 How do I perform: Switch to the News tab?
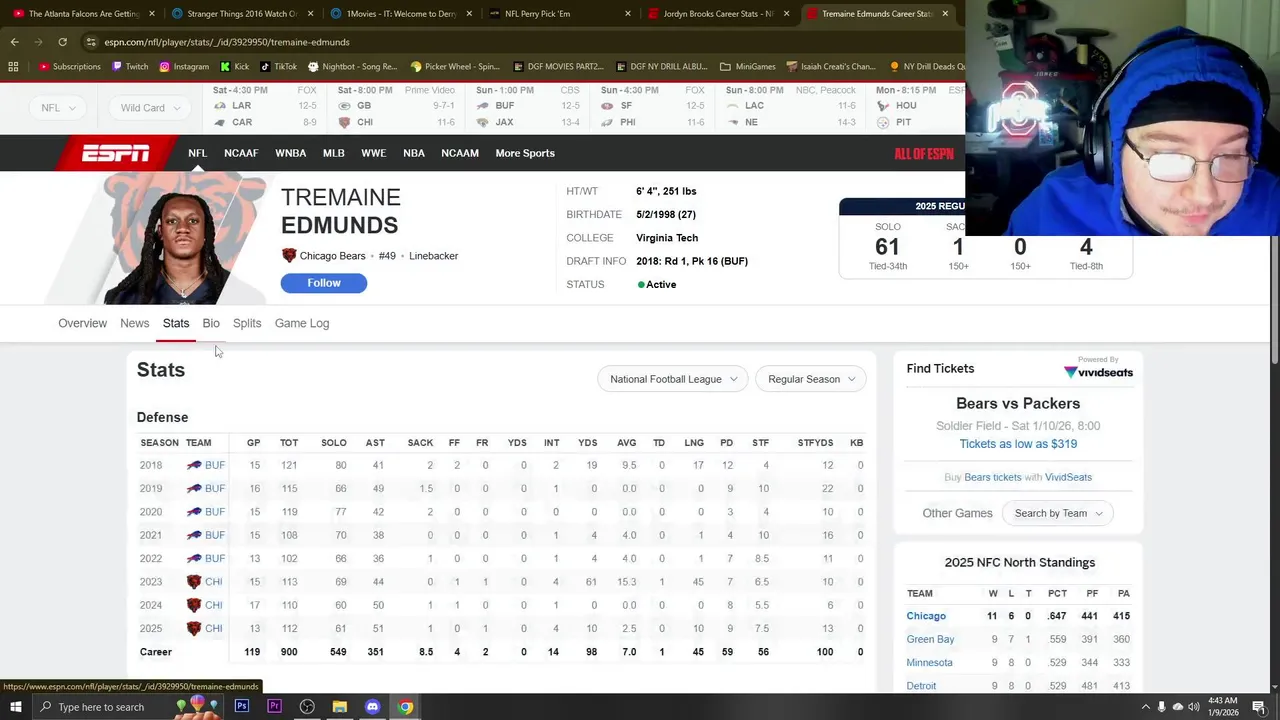tap(134, 323)
